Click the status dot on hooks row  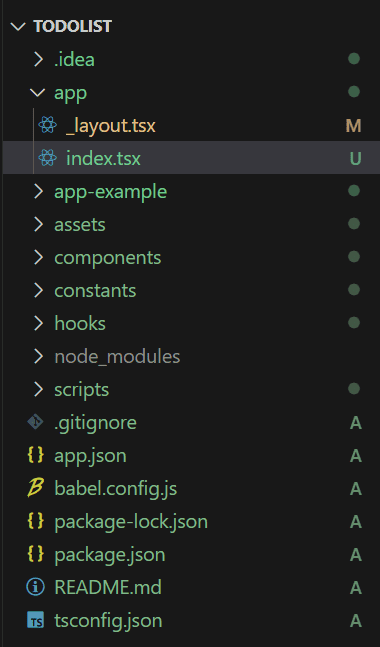pos(354,323)
